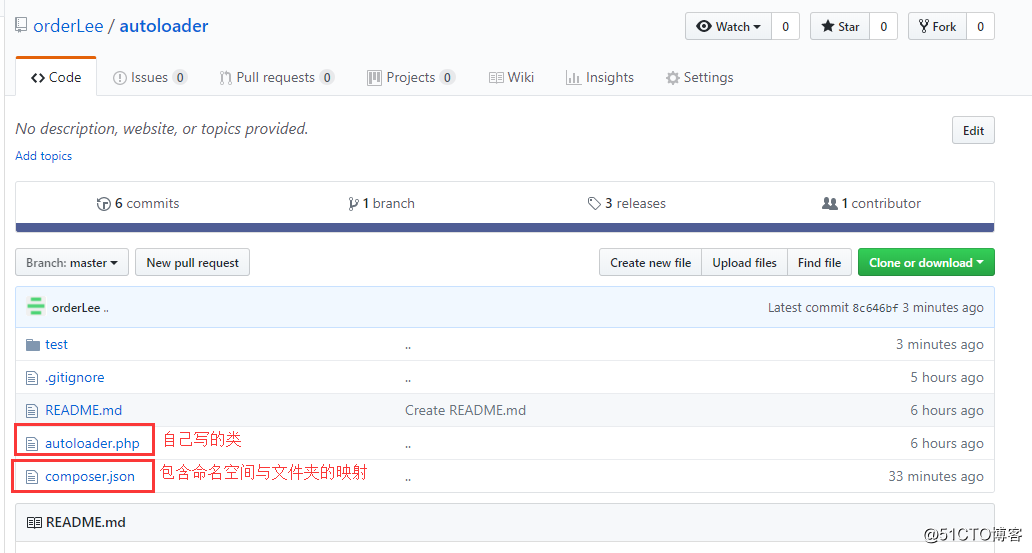
Task: Open latest commit hash 8c646bf
Action: click(x=875, y=308)
